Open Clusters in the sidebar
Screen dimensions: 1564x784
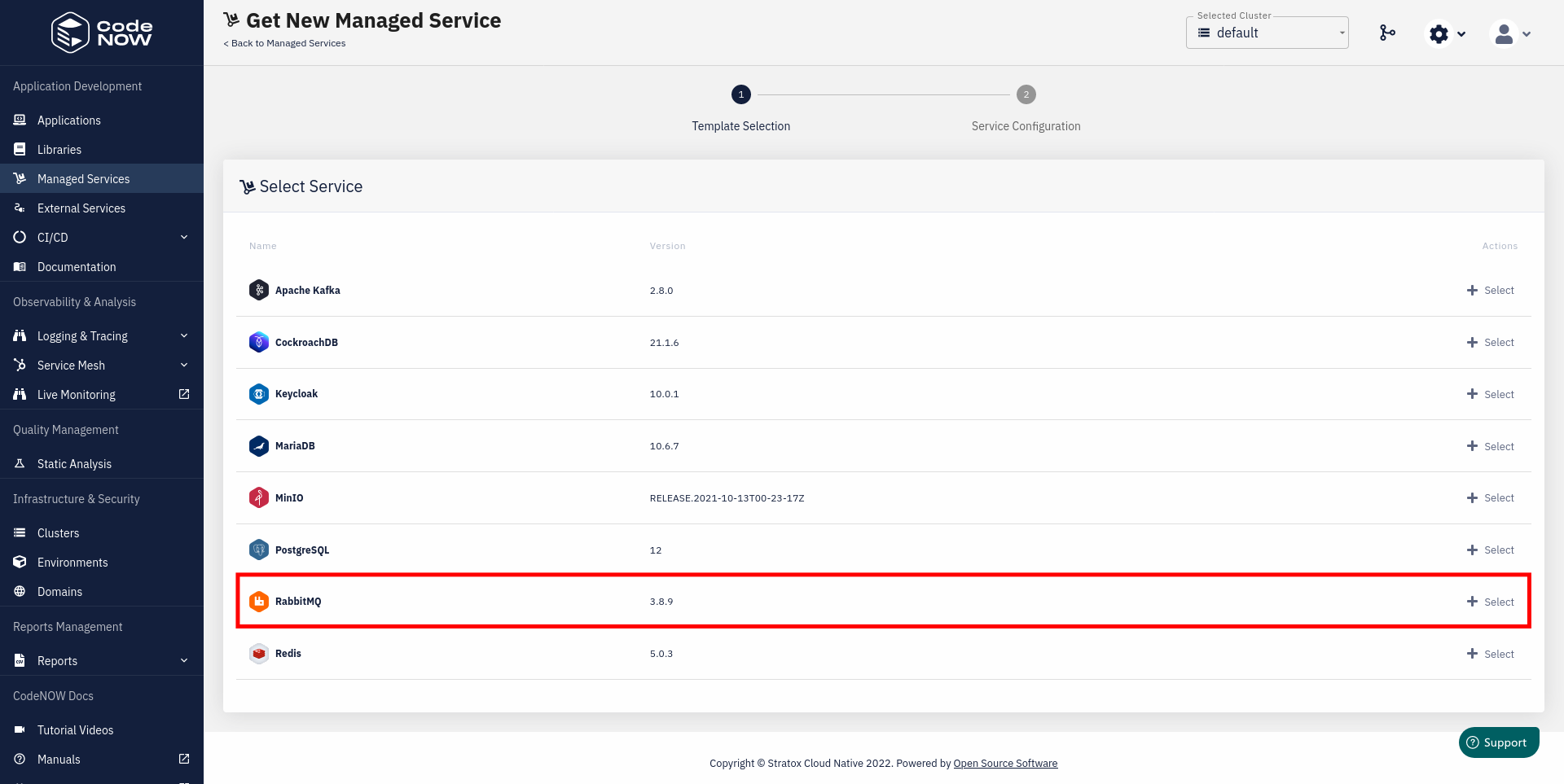(x=102, y=532)
